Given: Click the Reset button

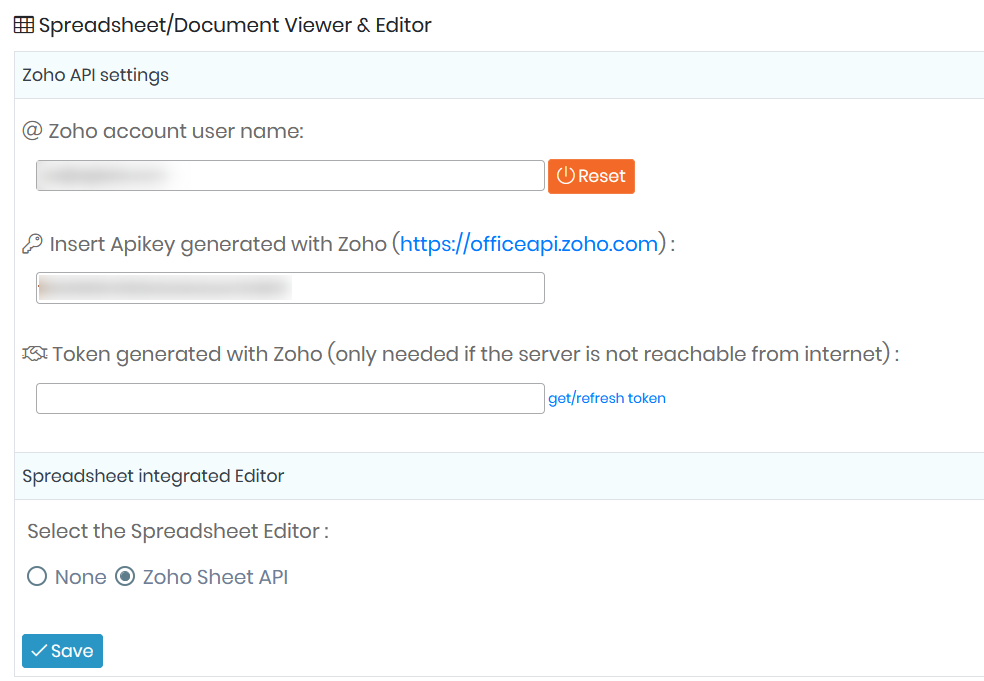Looking at the screenshot, I should point(591,176).
